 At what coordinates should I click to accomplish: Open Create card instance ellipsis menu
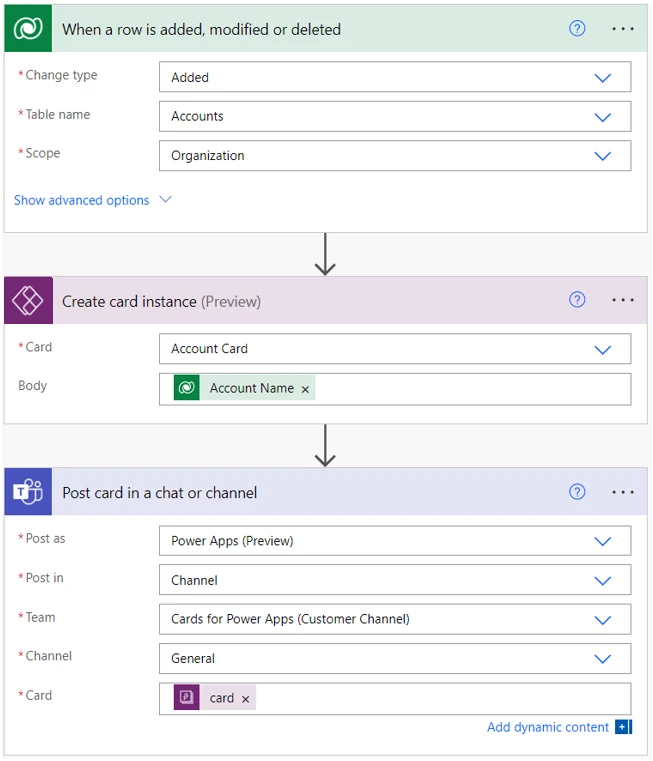tap(623, 300)
